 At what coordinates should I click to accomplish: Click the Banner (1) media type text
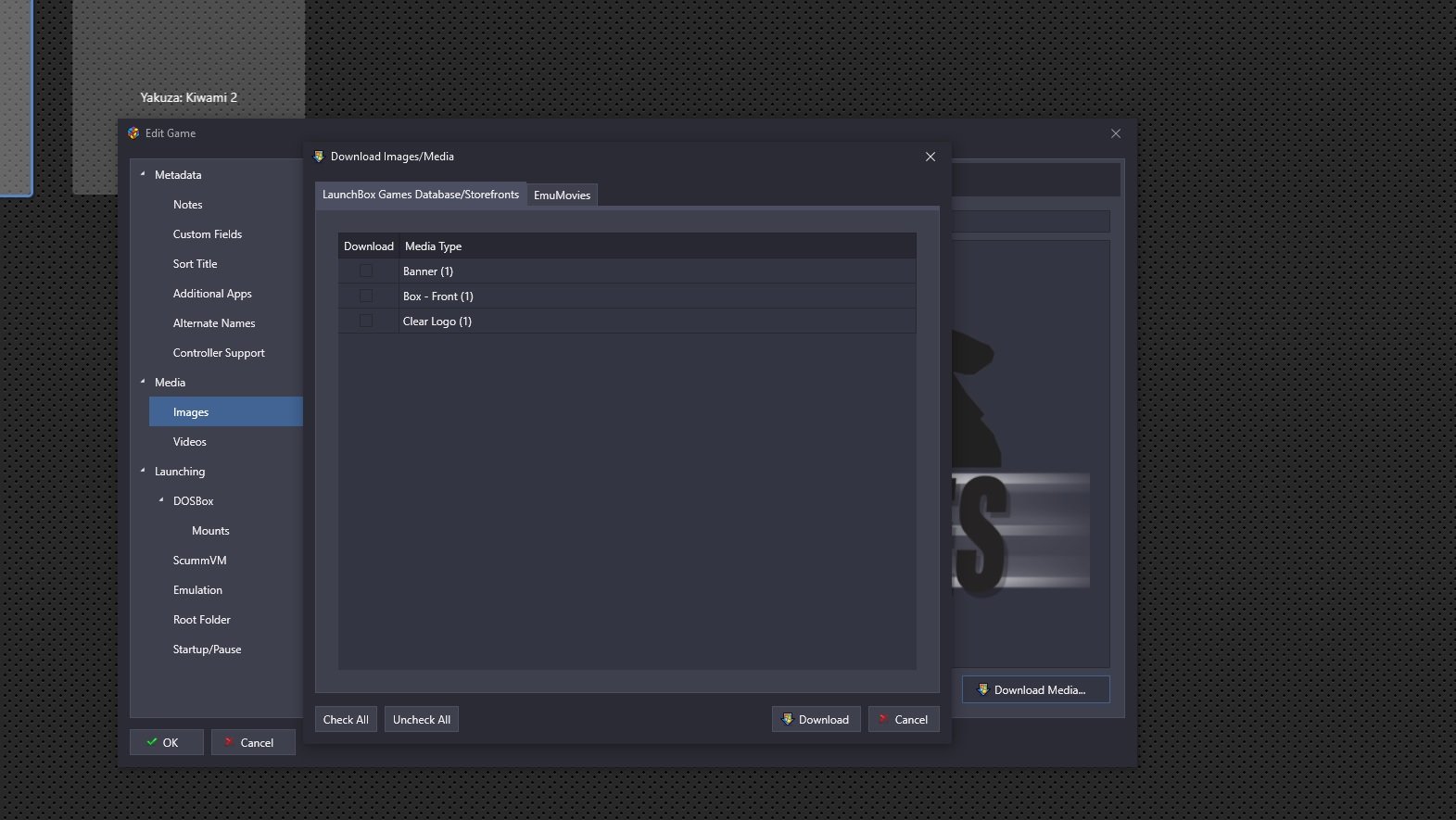(x=428, y=271)
